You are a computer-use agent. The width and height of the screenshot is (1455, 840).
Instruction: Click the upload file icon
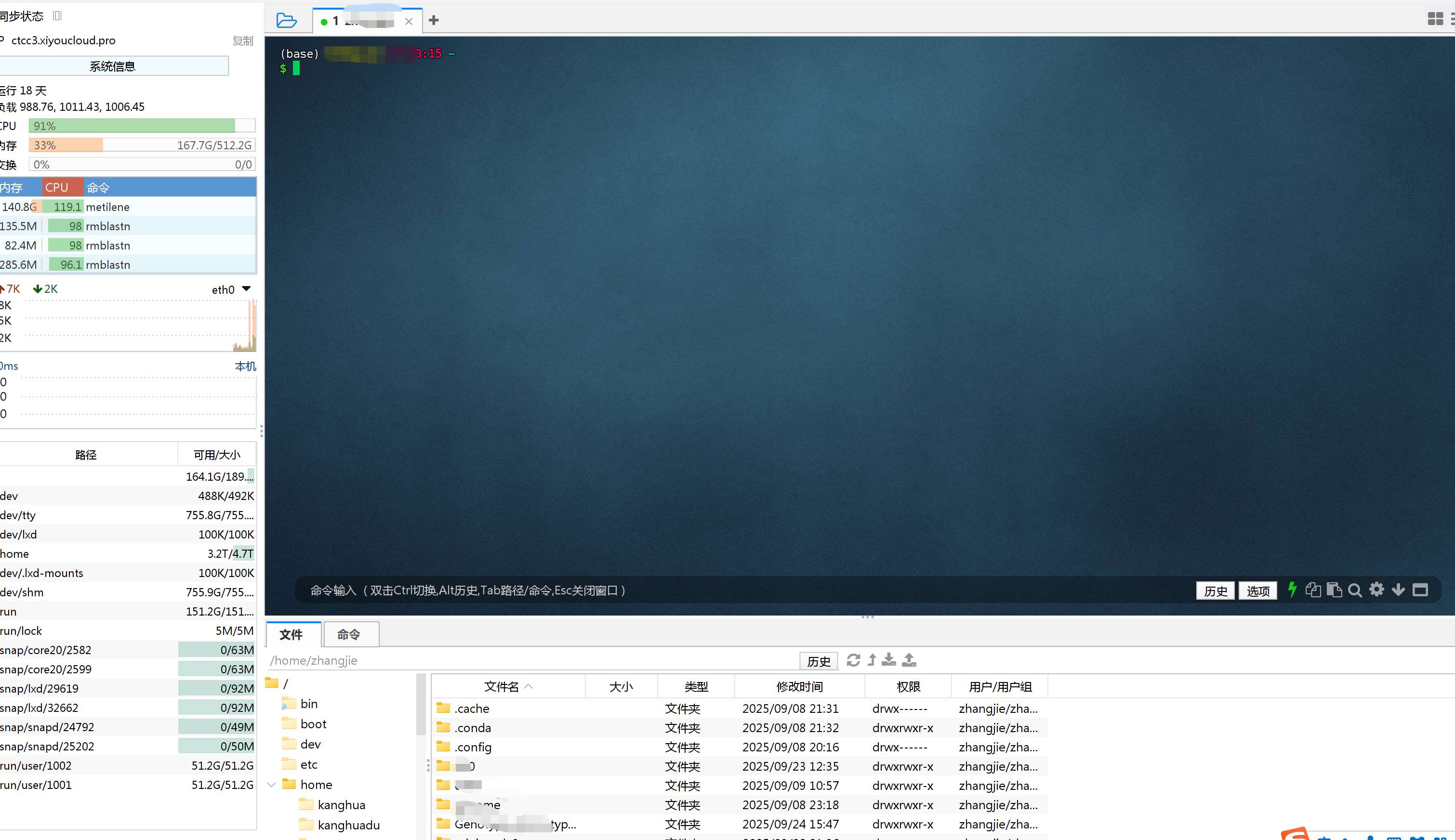(909, 660)
